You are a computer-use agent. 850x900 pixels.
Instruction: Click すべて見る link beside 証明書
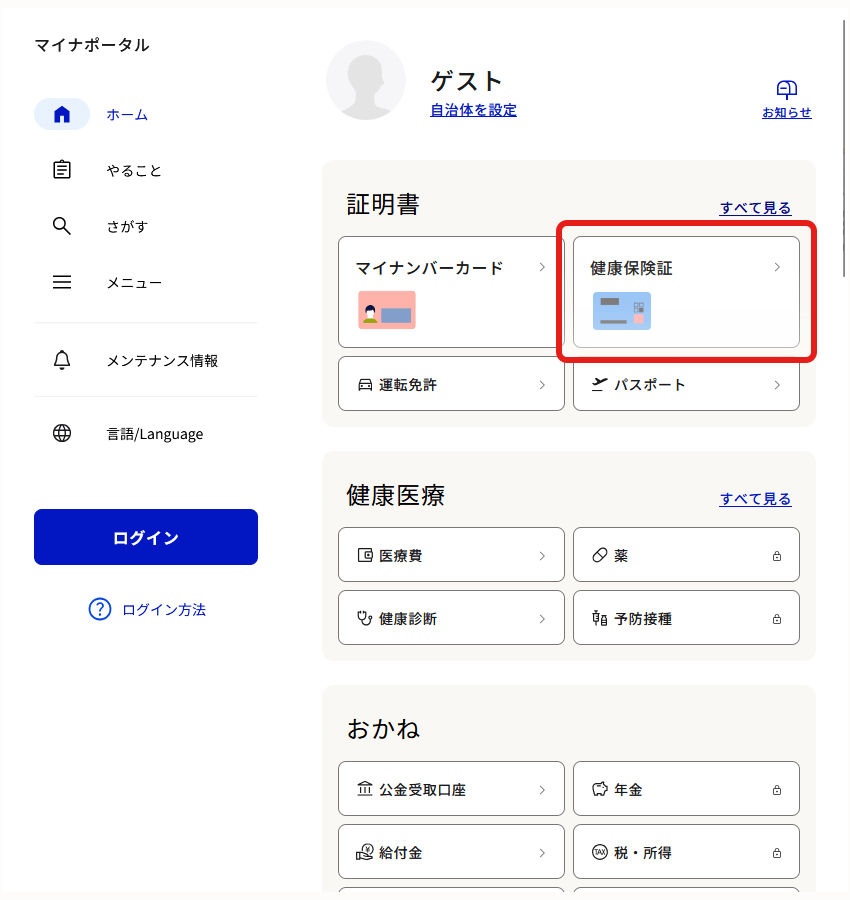point(755,208)
